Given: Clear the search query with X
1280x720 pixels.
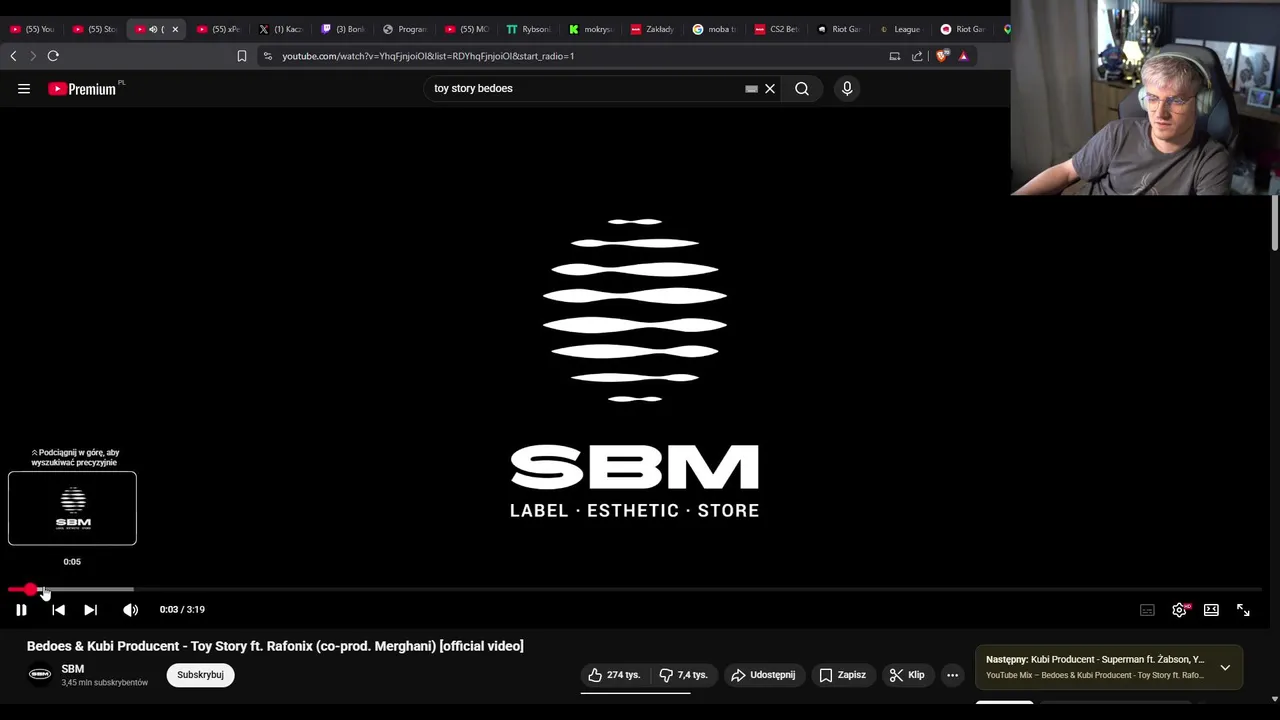Looking at the screenshot, I should click(x=770, y=89).
